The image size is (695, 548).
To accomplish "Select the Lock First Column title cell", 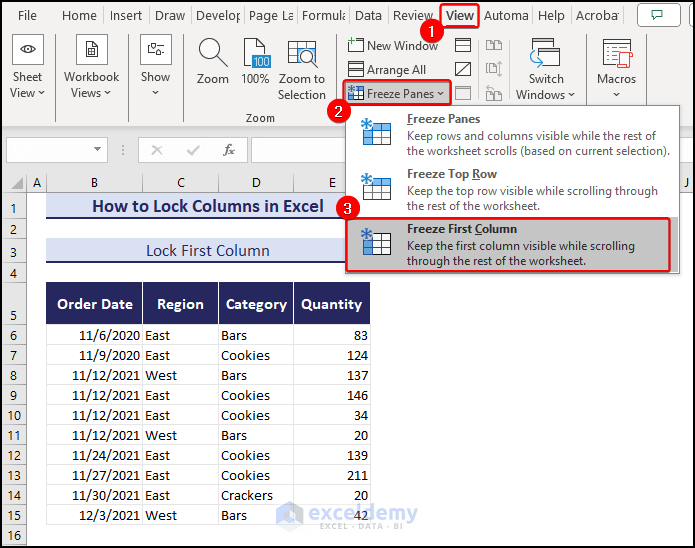I will tap(196, 251).
